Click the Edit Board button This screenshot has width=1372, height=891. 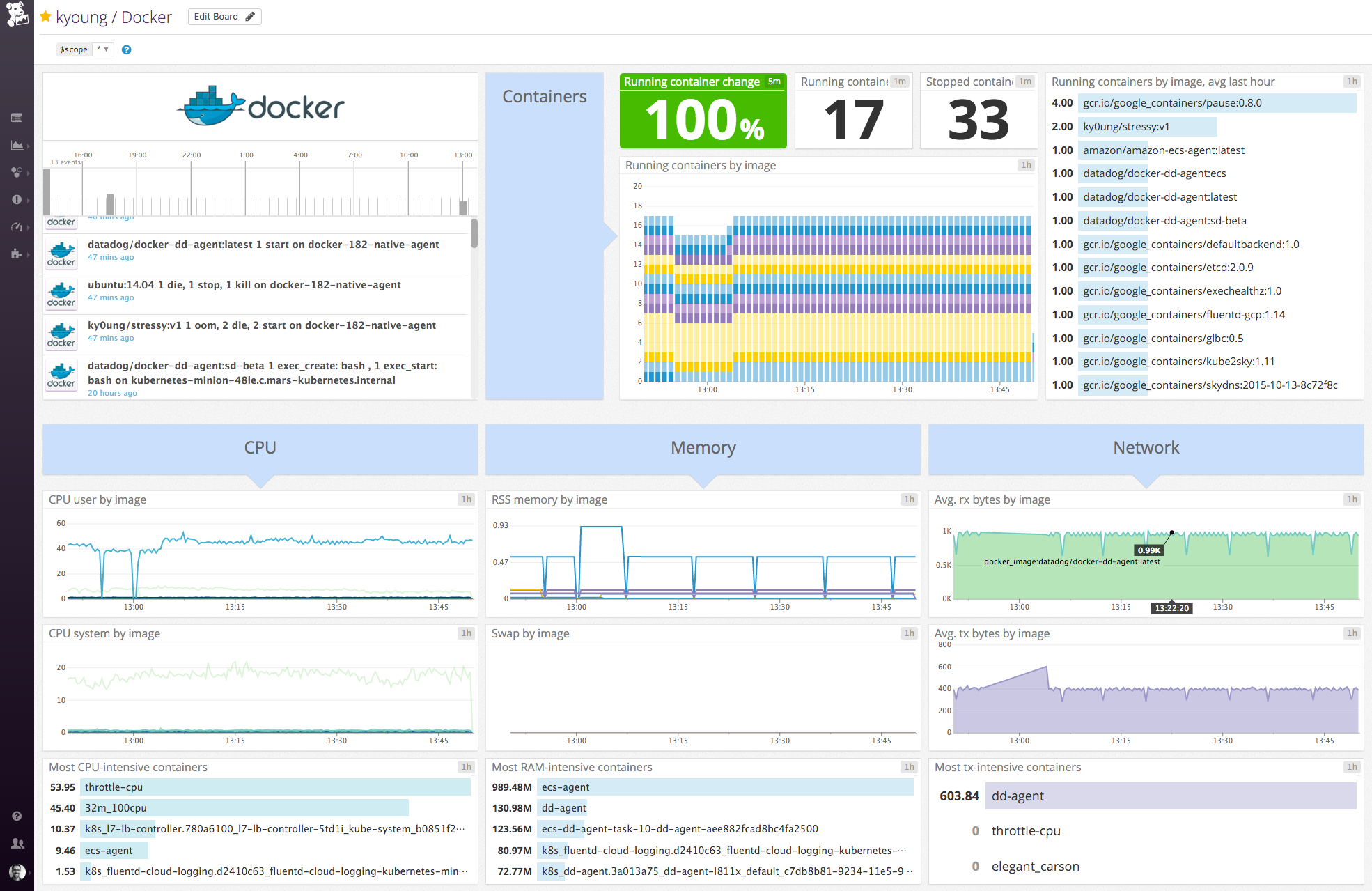224,16
